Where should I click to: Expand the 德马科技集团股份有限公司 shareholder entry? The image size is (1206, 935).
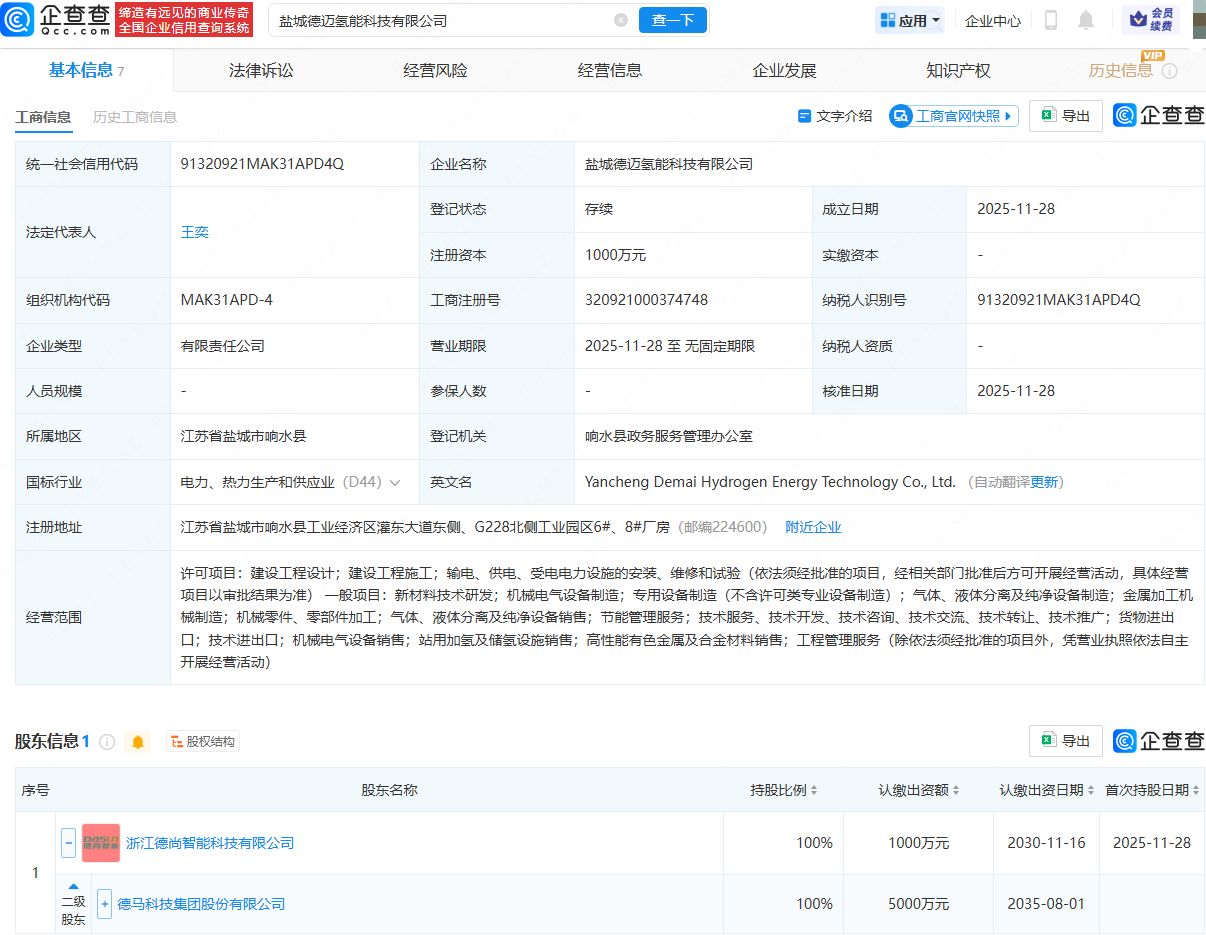pos(104,904)
